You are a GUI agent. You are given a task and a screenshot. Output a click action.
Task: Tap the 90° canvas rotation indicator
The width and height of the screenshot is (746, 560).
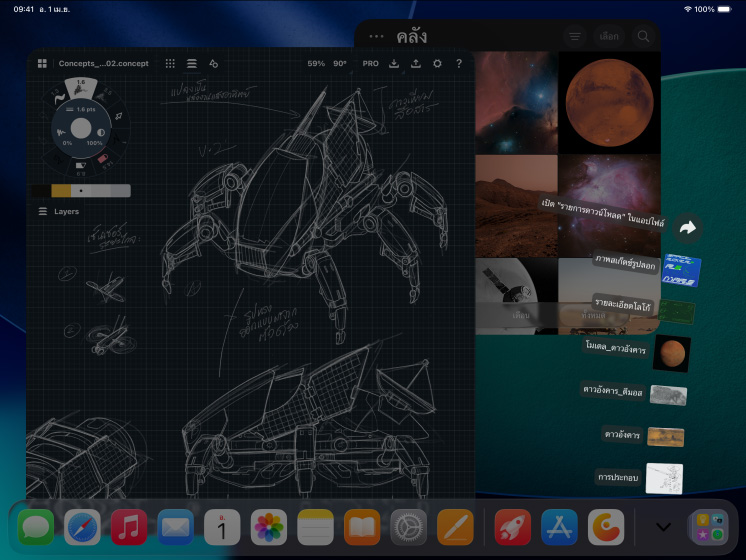[340, 63]
